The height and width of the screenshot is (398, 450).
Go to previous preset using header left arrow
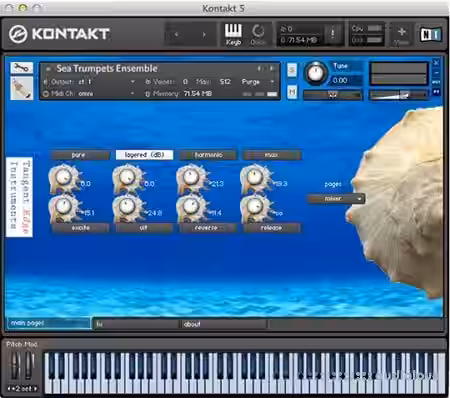pyautogui.click(x=176, y=34)
